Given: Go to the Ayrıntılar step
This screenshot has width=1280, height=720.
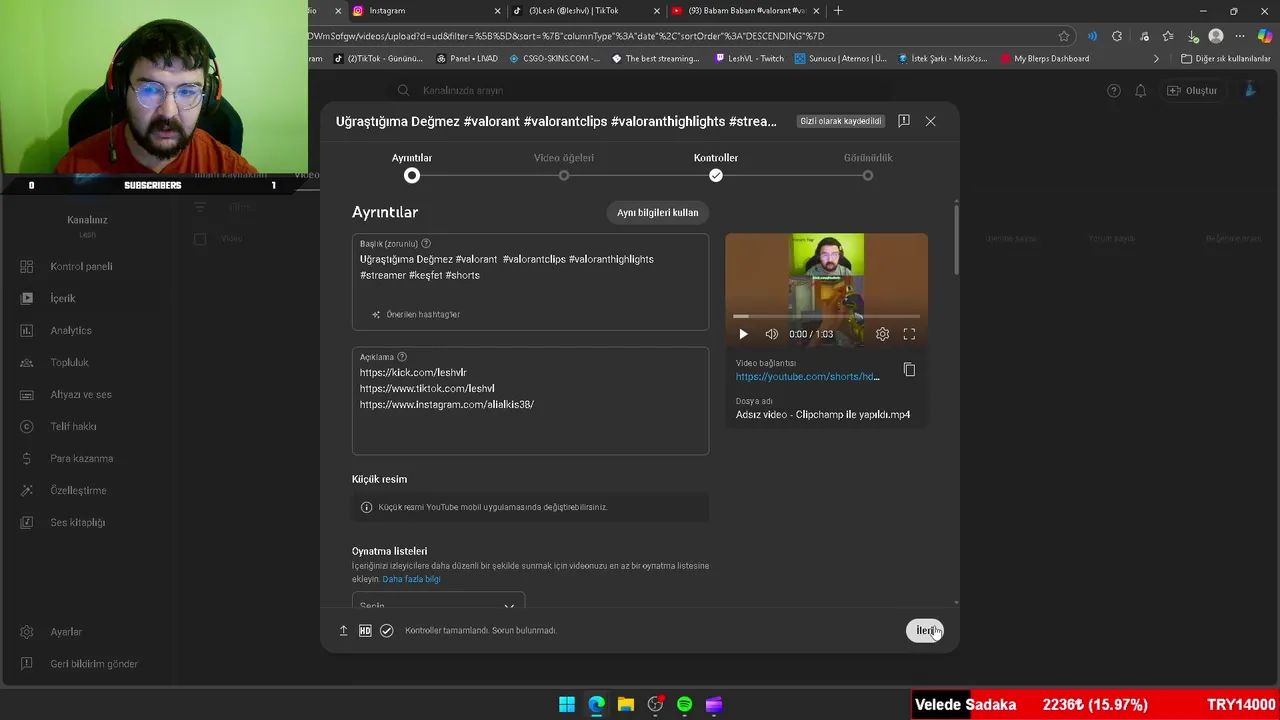Looking at the screenshot, I should [x=412, y=167].
